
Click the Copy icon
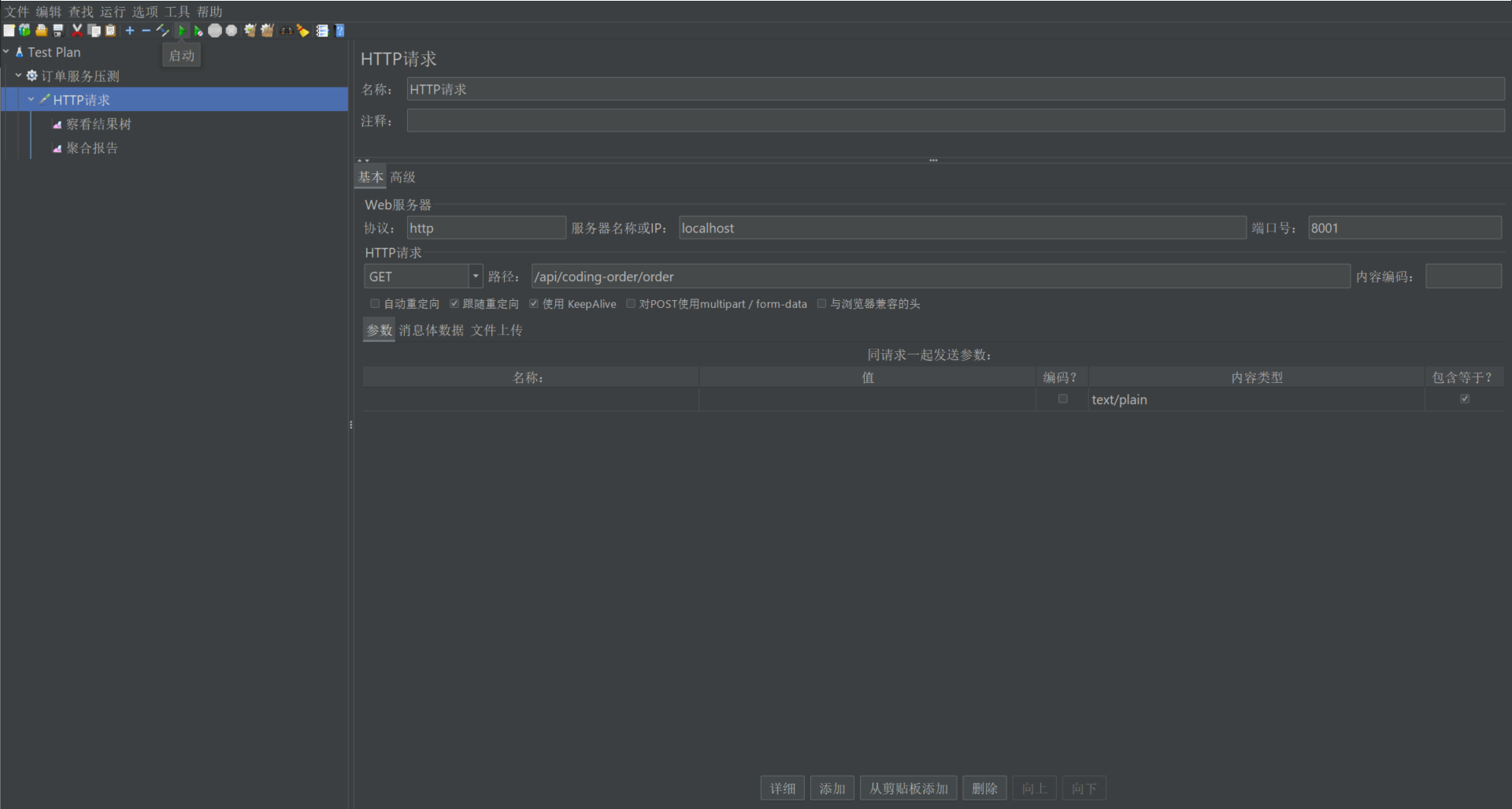pyautogui.click(x=94, y=31)
